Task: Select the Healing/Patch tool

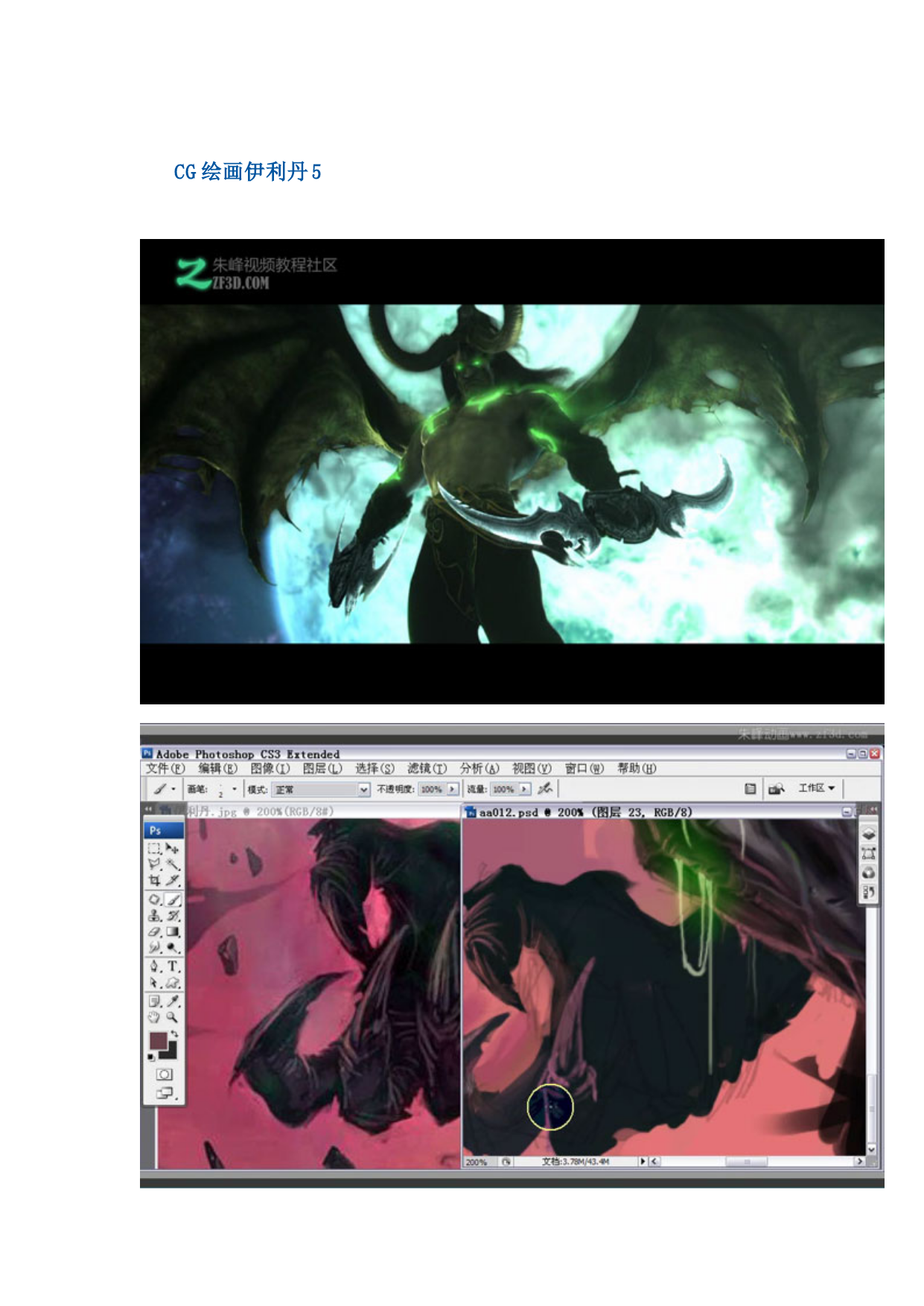Action: [154, 899]
